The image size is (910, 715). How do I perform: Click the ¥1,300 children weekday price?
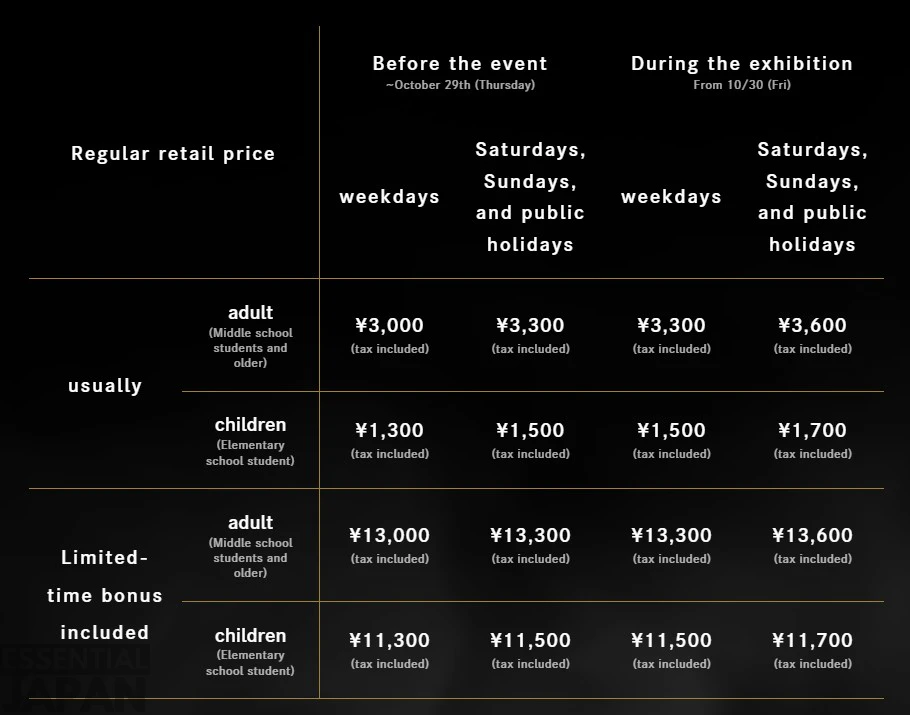coord(389,430)
